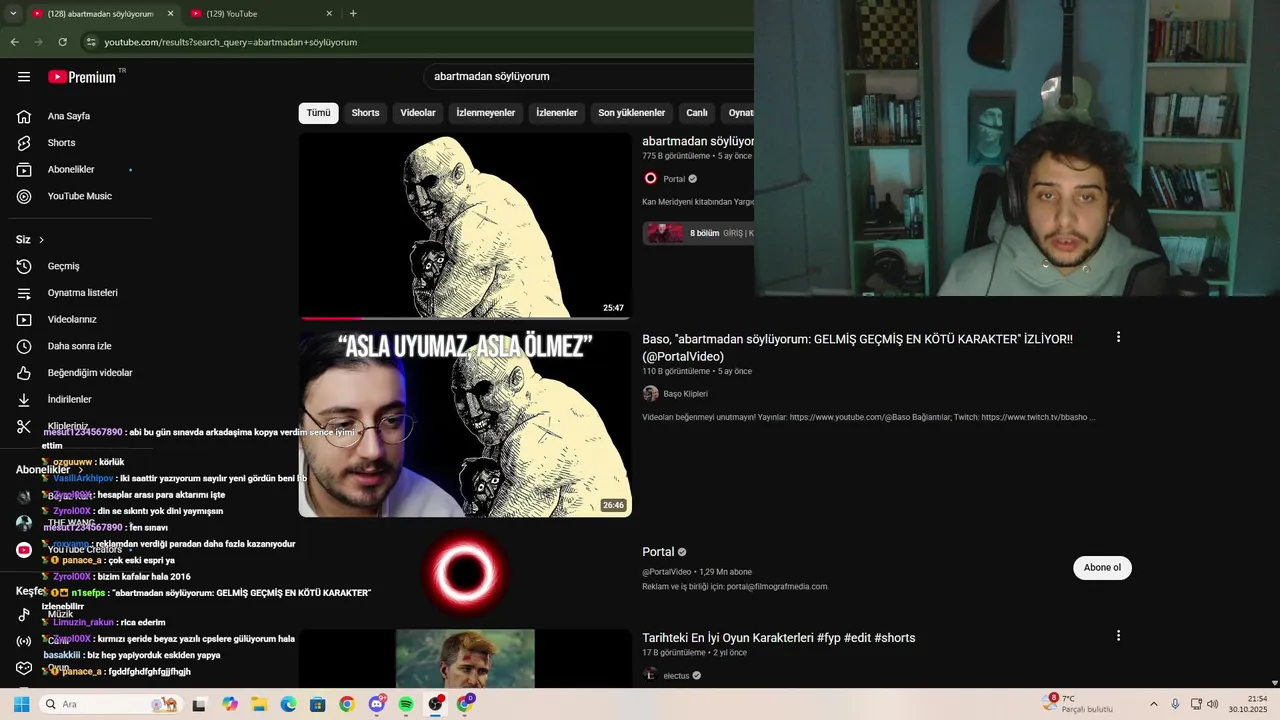Open the Baso 'abartmadan söylüyorum' video title
This screenshot has width=1280, height=720.
(857, 347)
